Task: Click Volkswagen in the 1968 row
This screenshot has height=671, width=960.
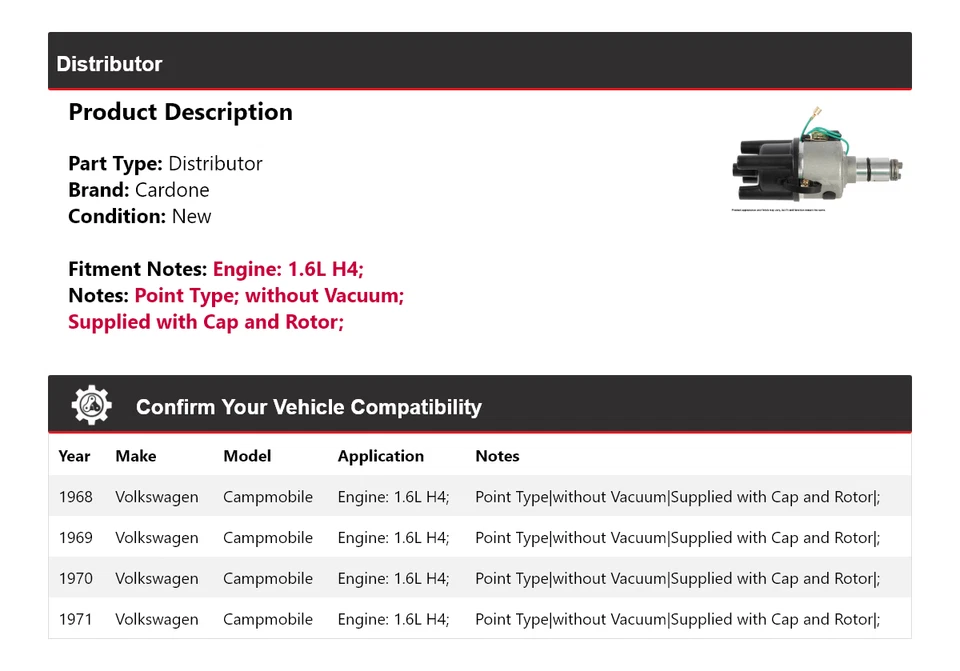Action: (157, 497)
